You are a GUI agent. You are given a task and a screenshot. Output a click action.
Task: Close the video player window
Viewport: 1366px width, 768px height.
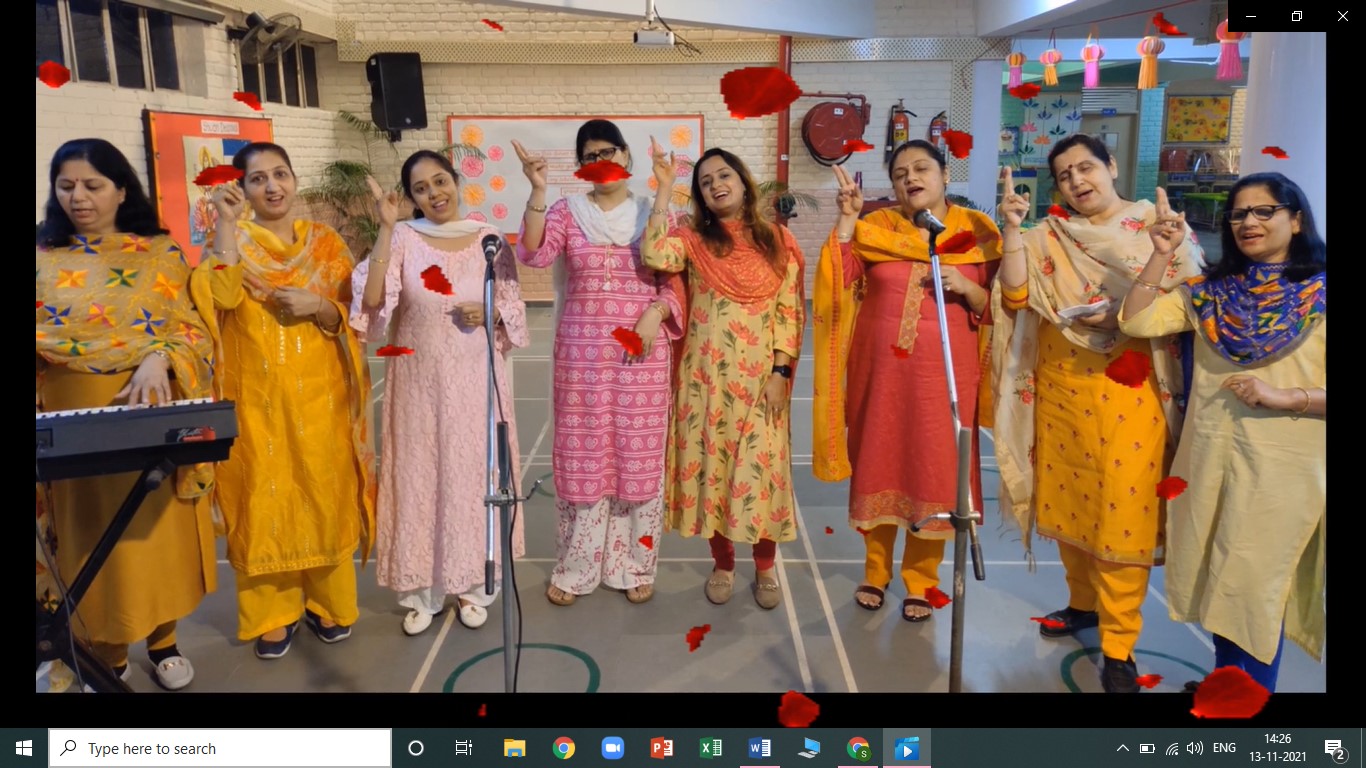click(x=1343, y=16)
